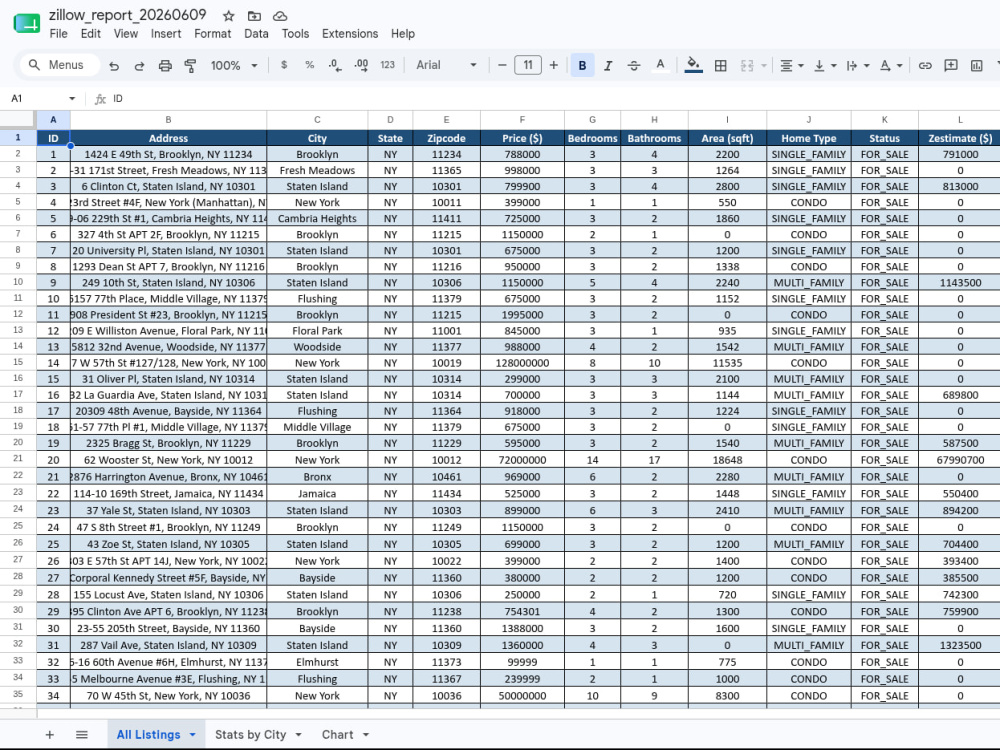This screenshot has width=1000, height=750.
Task: Open the Chart tab dropdown arrow
Action: point(366,735)
